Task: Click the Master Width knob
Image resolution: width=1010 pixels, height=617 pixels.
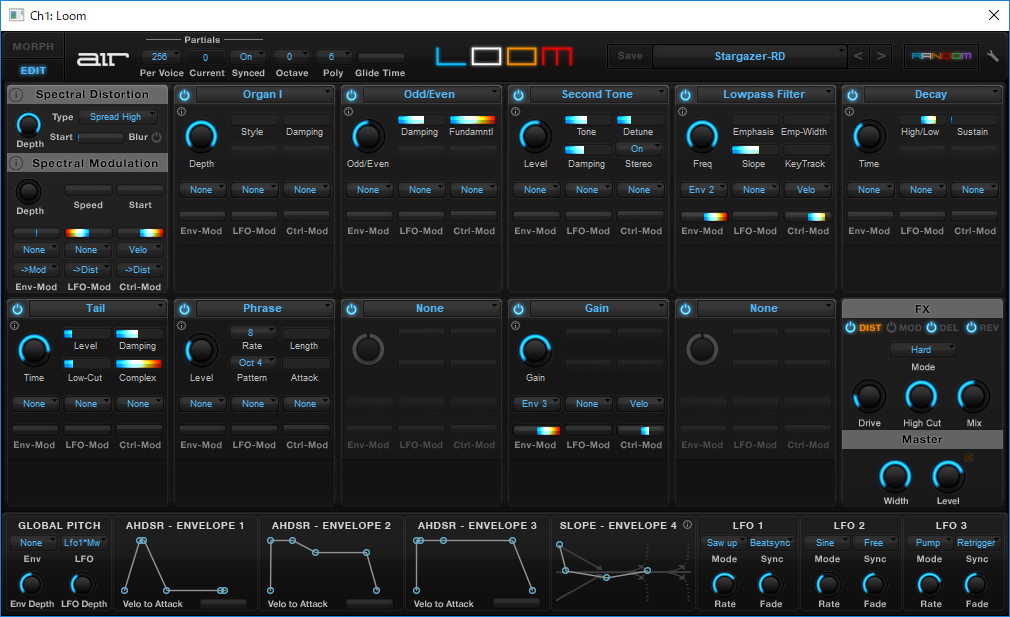Action: (x=895, y=477)
